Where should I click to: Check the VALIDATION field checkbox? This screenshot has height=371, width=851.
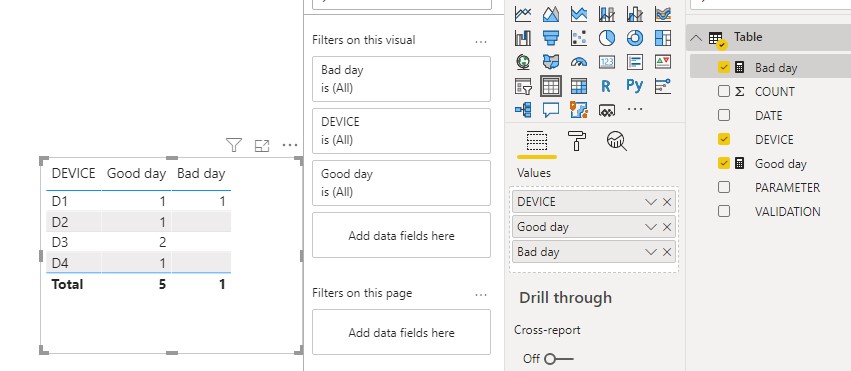click(x=723, y=211)
